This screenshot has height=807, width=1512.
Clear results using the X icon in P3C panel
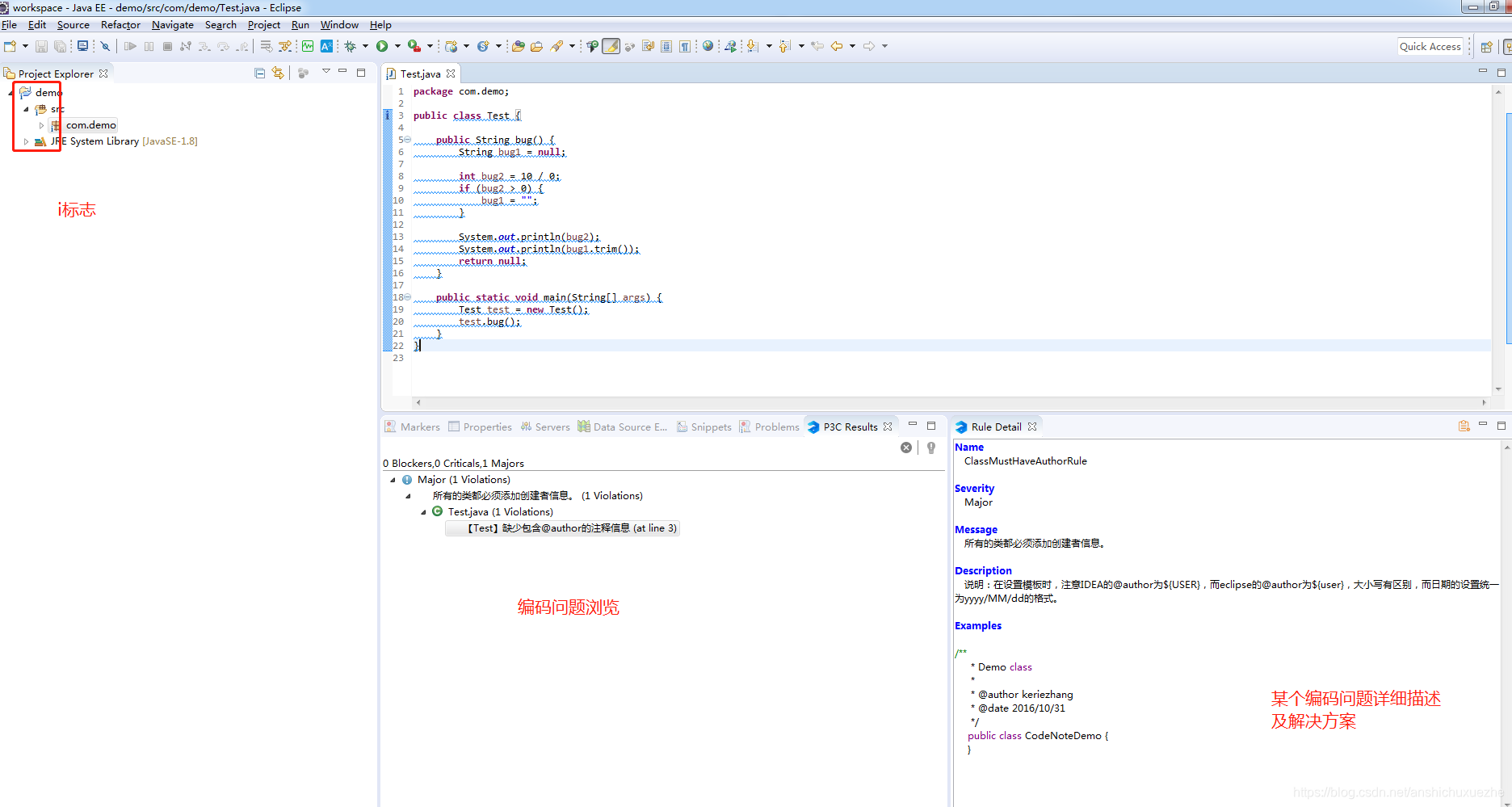905,447
